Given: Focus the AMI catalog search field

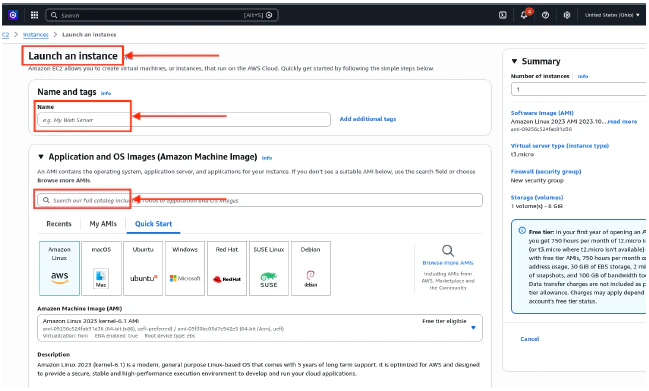Looking at the screenshot, I should coord(260,200).
